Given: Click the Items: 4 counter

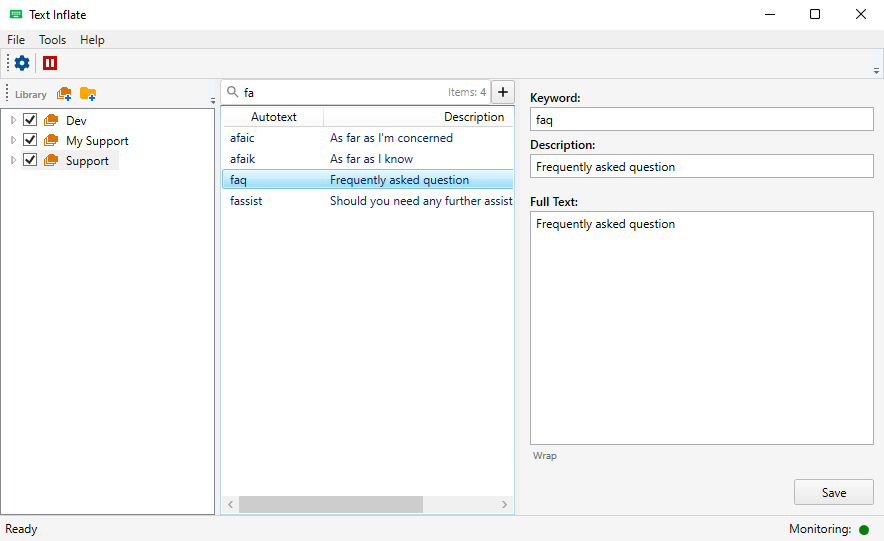Looking at the screenshot, I should click(x=467, y=92).
